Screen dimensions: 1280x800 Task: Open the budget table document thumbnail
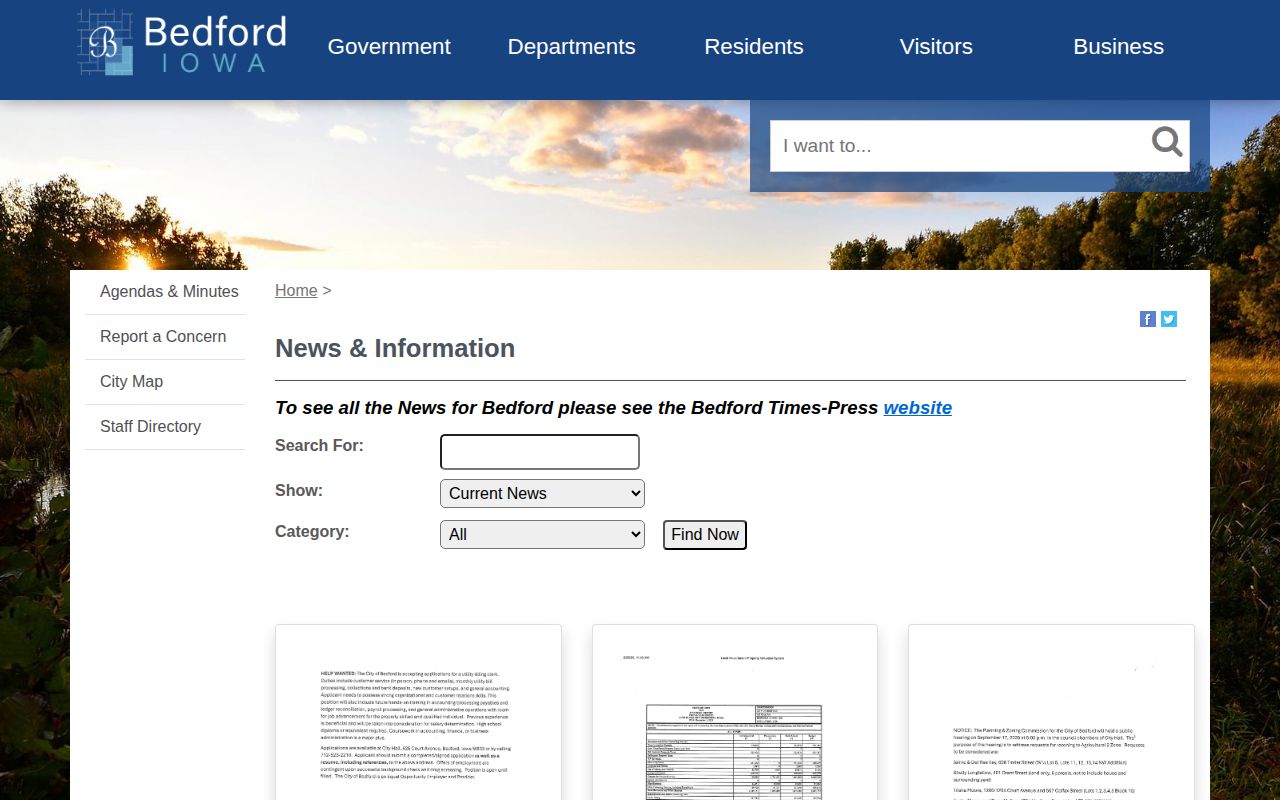pyautogui.click(x=735, y=712)
